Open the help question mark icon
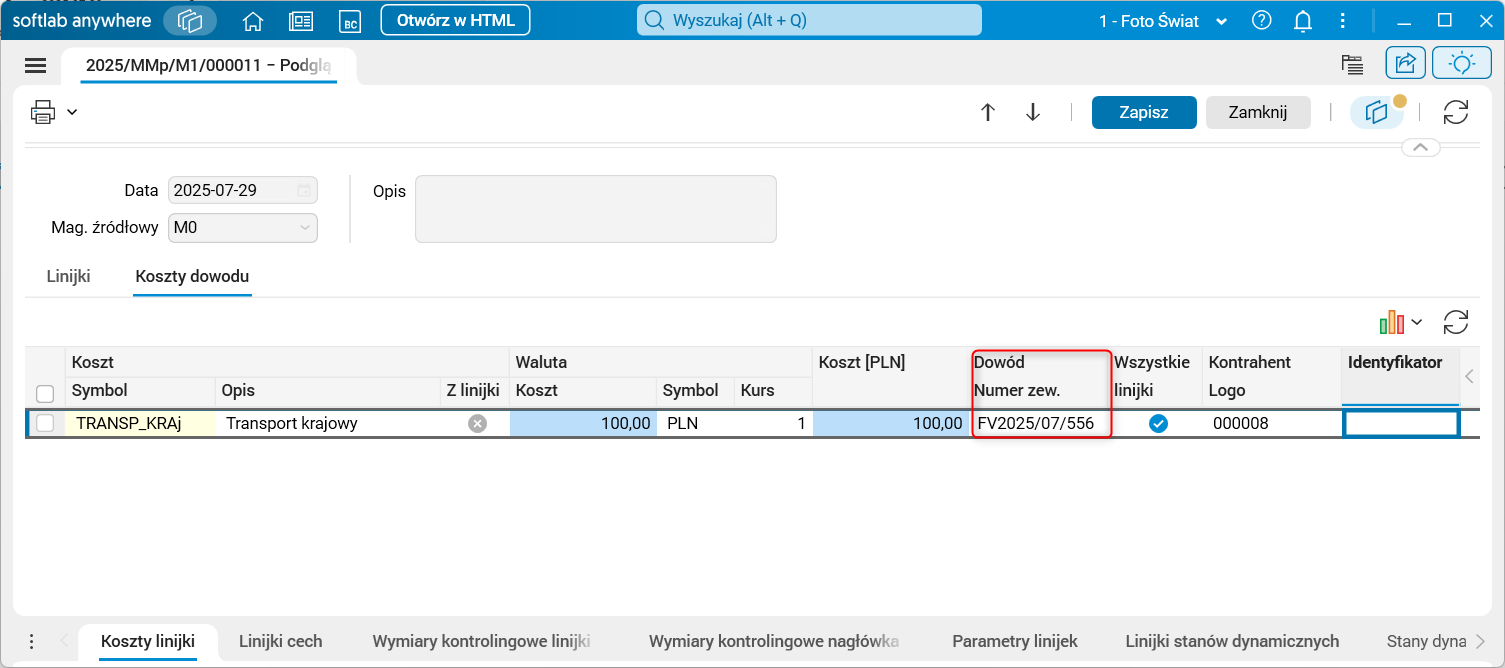Viewport: 1505px width, 668px height. coord(1262,20)
